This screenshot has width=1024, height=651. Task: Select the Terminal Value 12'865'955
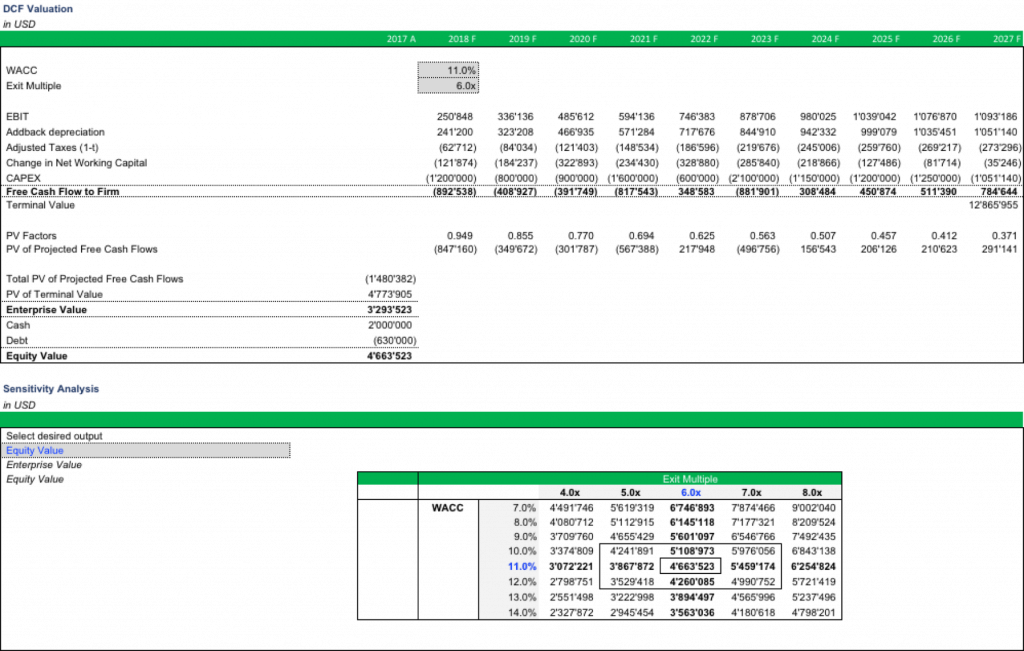pos(993,205)
